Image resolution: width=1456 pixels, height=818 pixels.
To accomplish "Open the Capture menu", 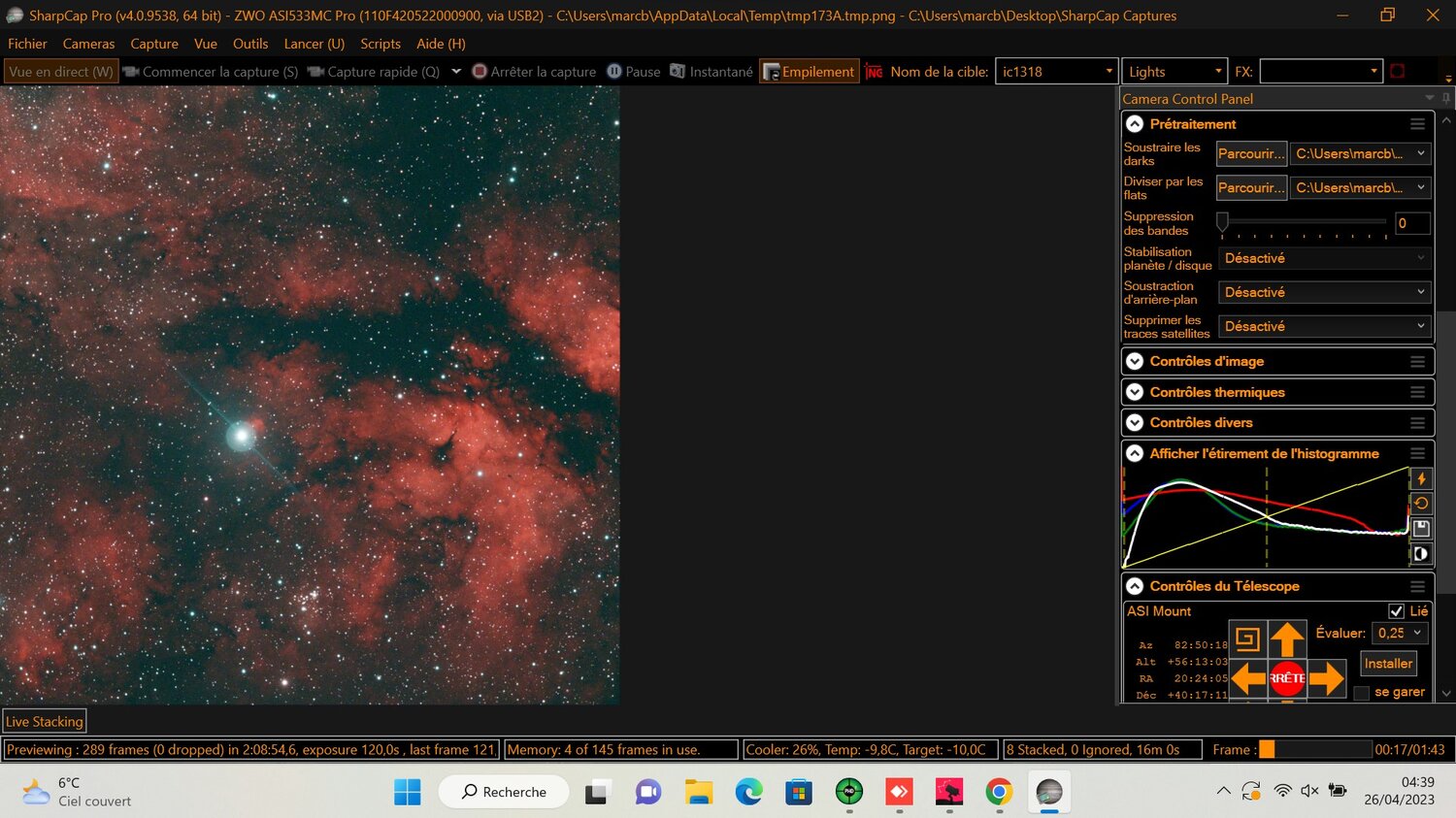I will [154, 44].
